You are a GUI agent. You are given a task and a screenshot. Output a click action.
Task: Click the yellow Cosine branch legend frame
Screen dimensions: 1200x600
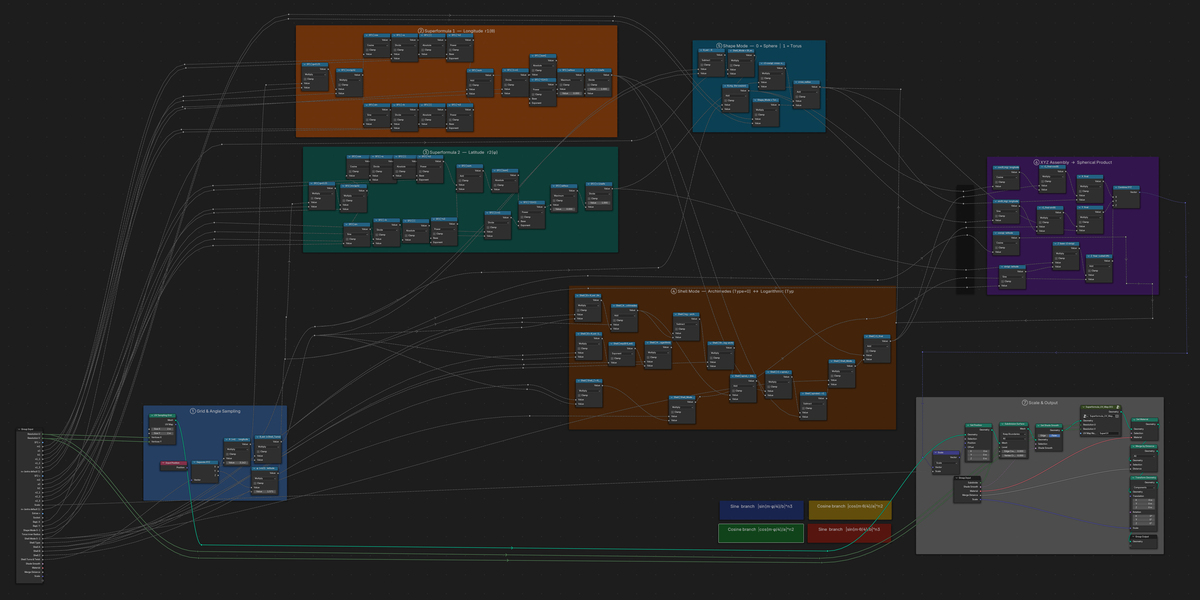click(x=849, y=510)
